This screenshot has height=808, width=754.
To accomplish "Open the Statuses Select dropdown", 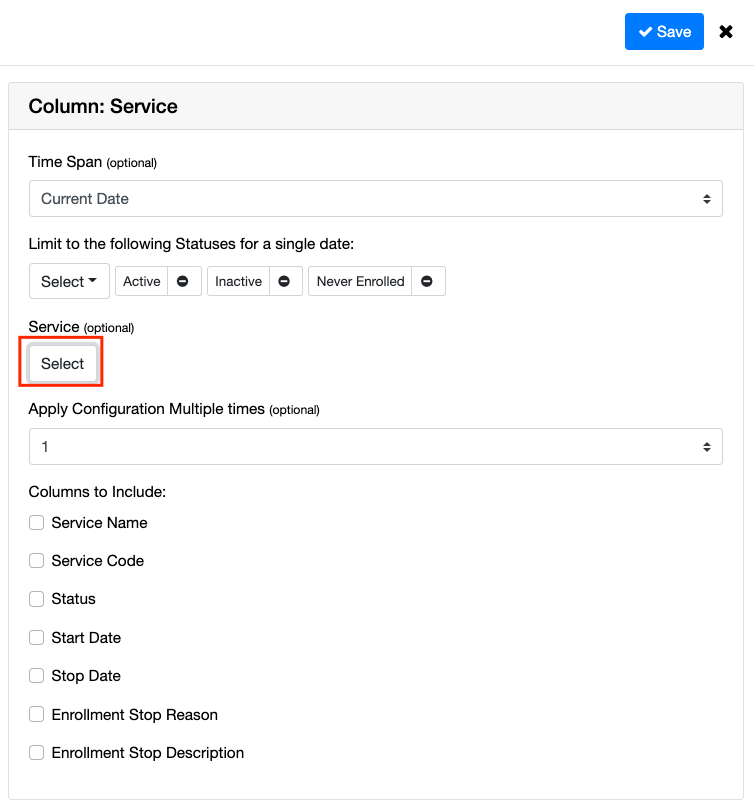I will (69, 281).
